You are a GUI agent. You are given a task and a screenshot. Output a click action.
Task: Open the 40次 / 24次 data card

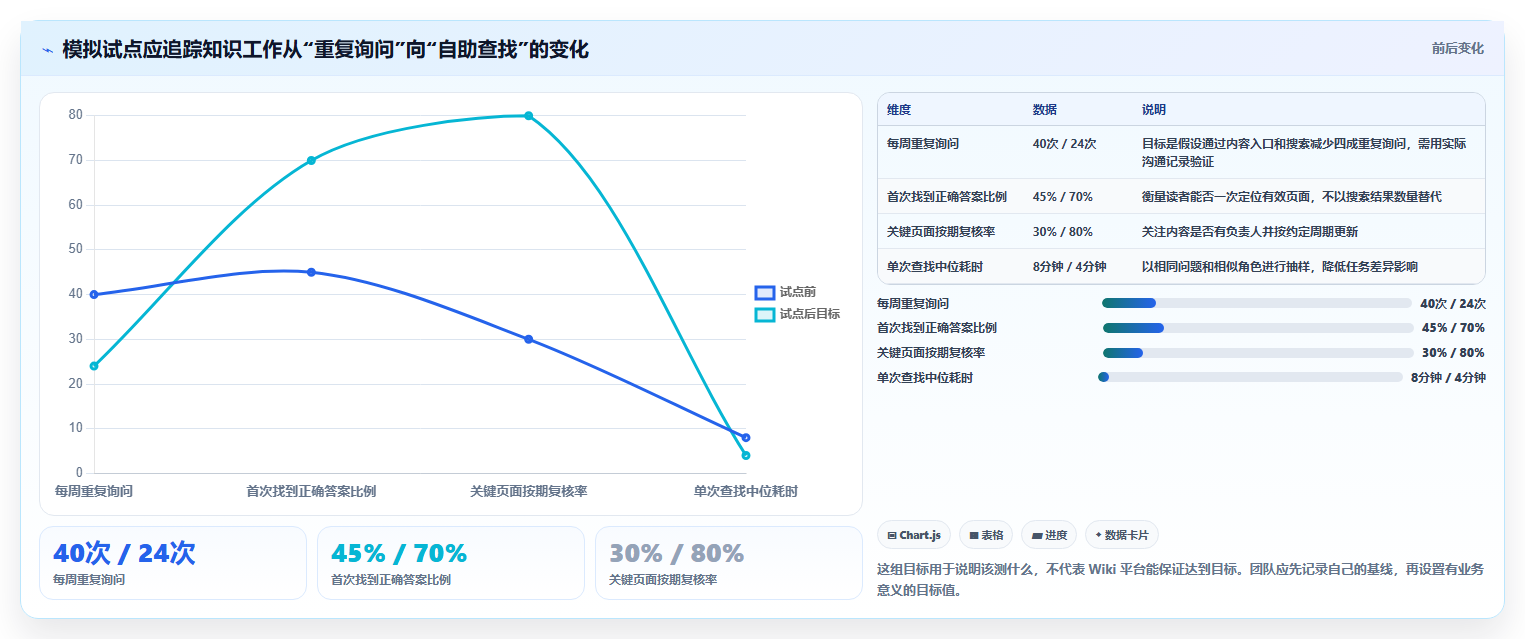click(173, 563)
